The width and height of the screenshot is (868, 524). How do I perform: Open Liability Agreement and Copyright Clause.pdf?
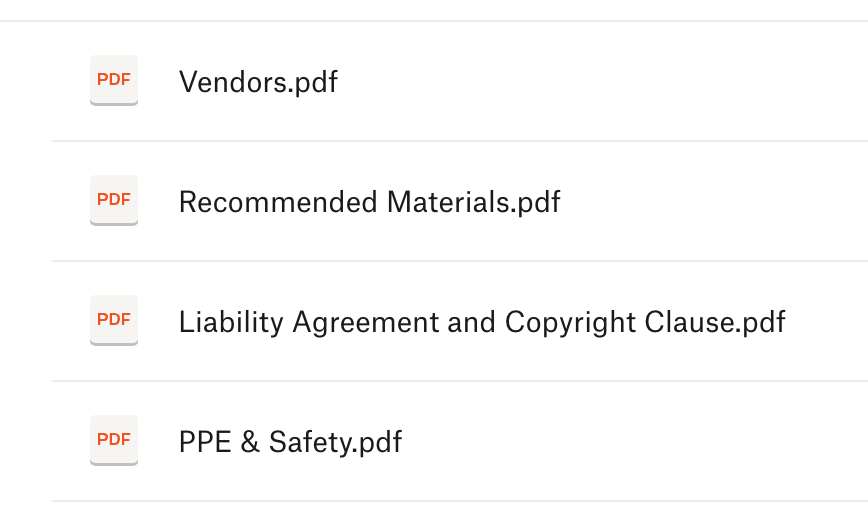click(x=482, y=322)
